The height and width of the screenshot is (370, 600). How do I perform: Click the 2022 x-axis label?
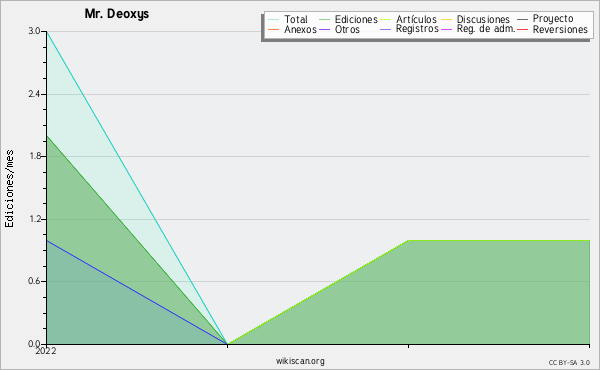[46, 351]
